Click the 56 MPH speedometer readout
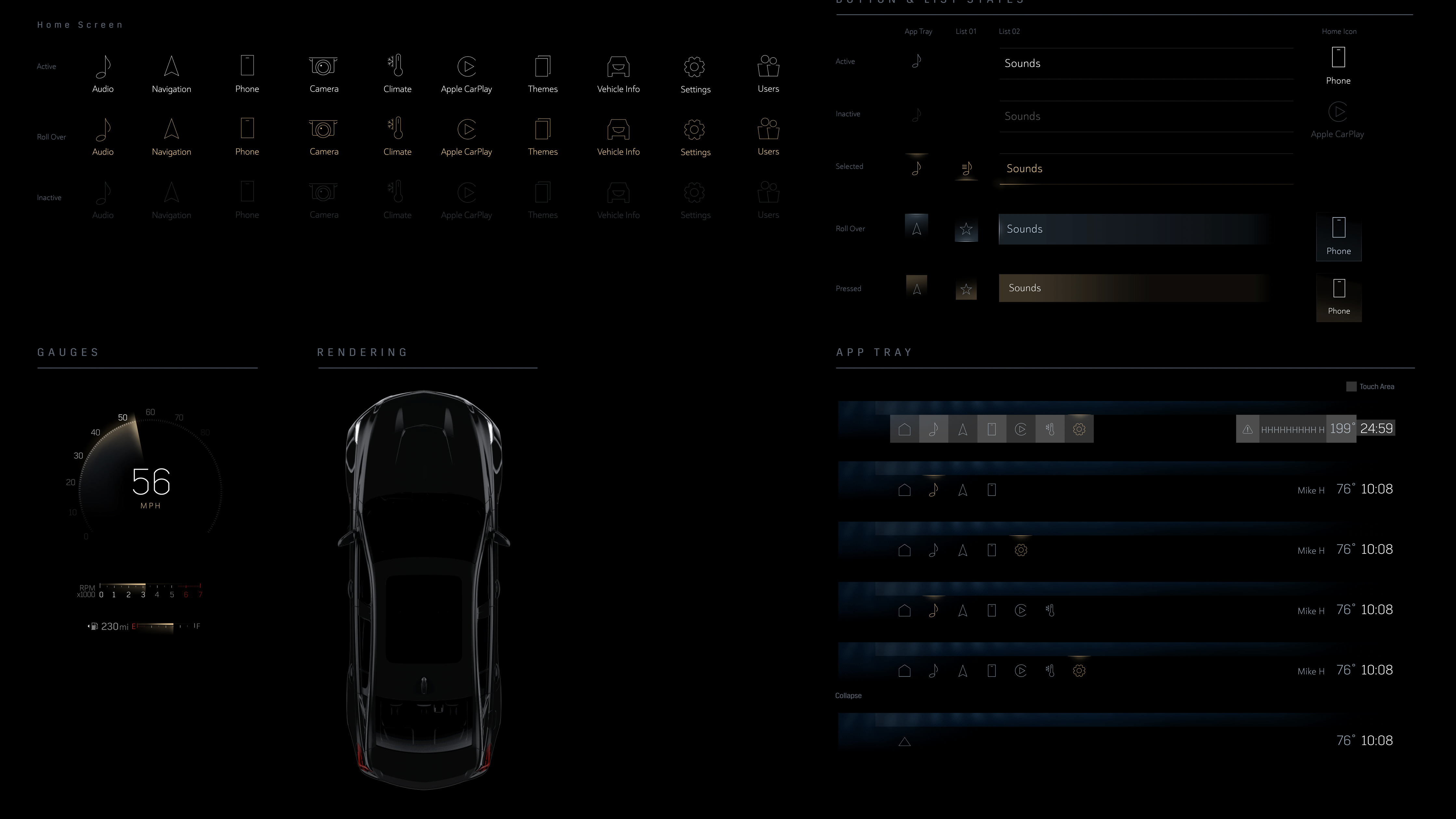The image size is (1456, 819). point(150,482)
